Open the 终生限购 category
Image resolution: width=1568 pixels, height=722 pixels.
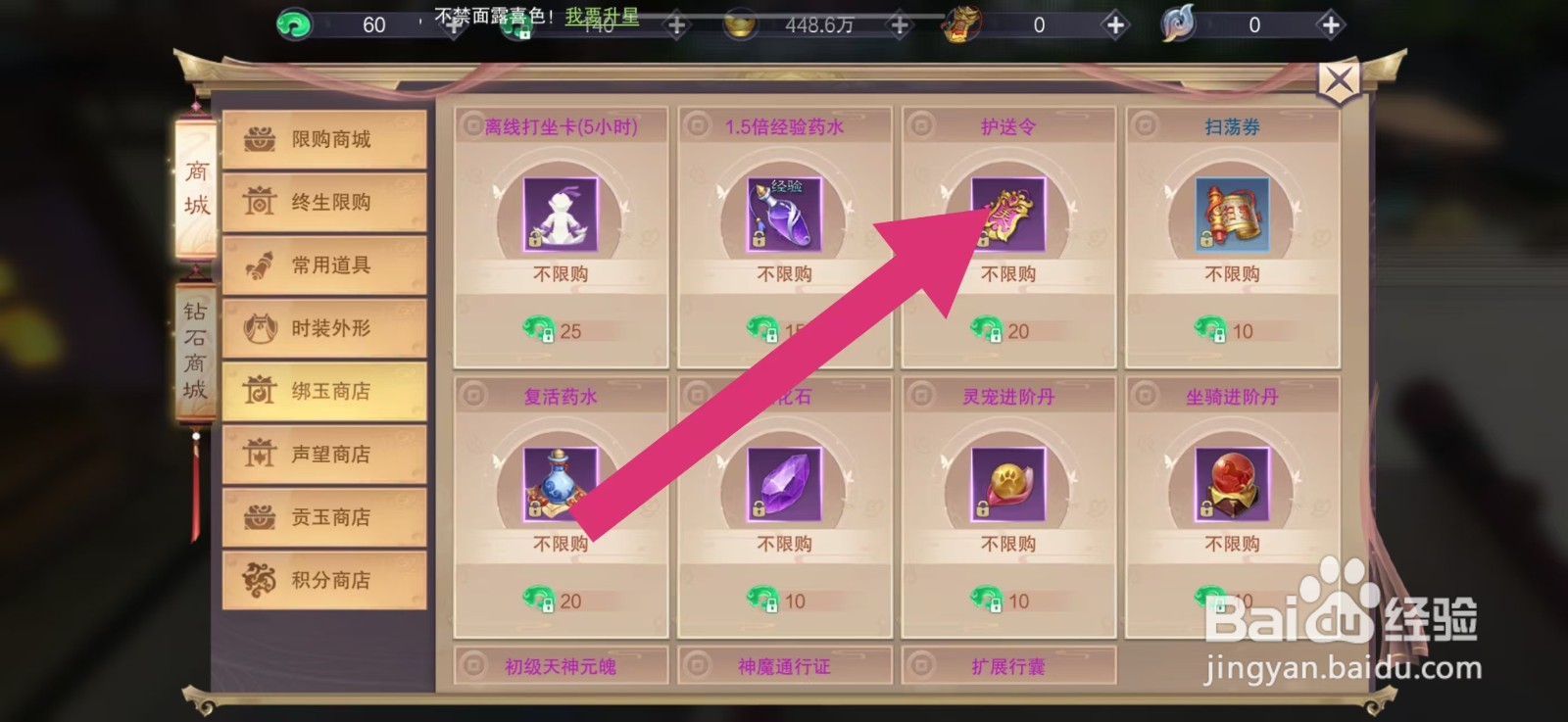tap(324, 202)
